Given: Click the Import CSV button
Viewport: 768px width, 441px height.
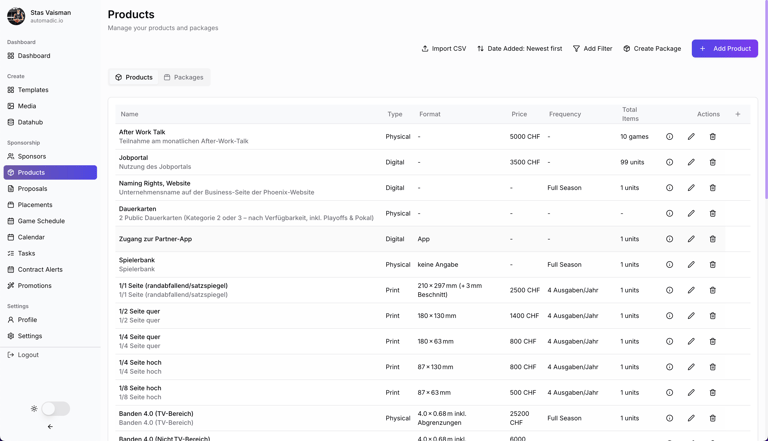Looking at the screenshot, I should coord(444,49).
